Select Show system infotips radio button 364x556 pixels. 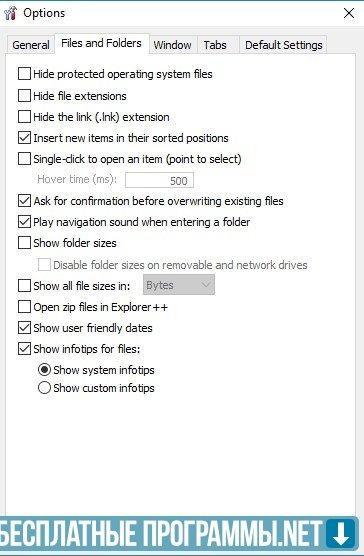pos(44,369)
